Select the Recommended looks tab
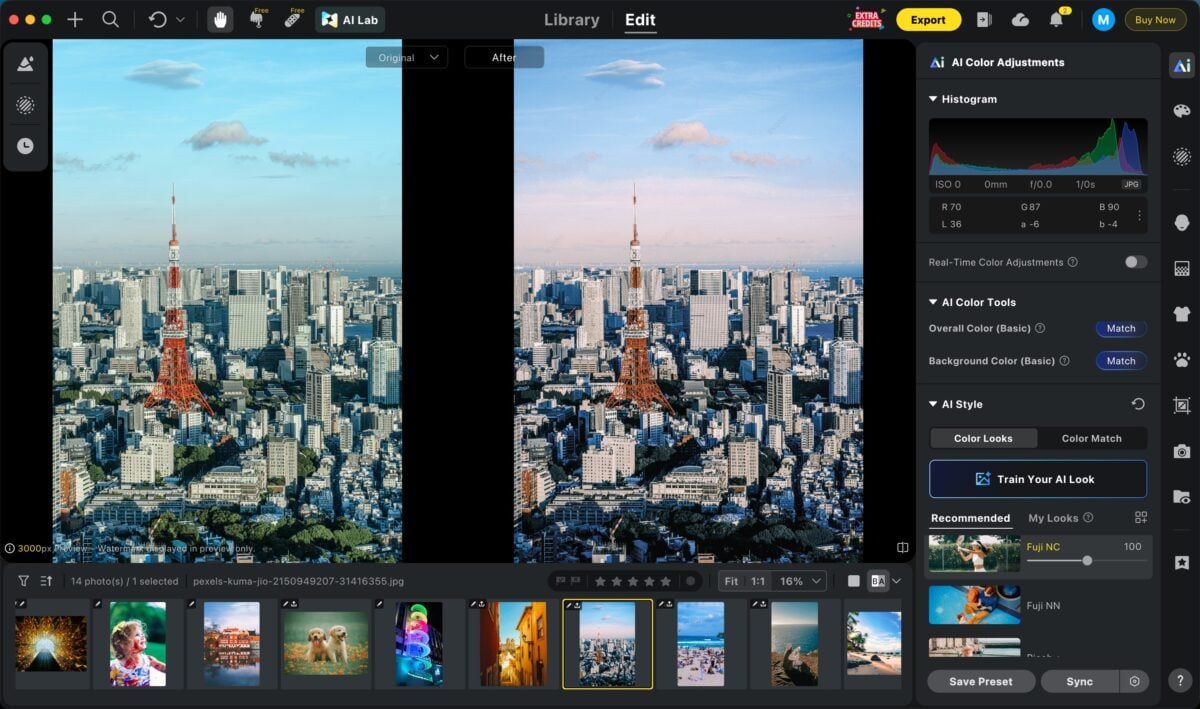The image size is (1200, 709). click(x=970, y=518)
